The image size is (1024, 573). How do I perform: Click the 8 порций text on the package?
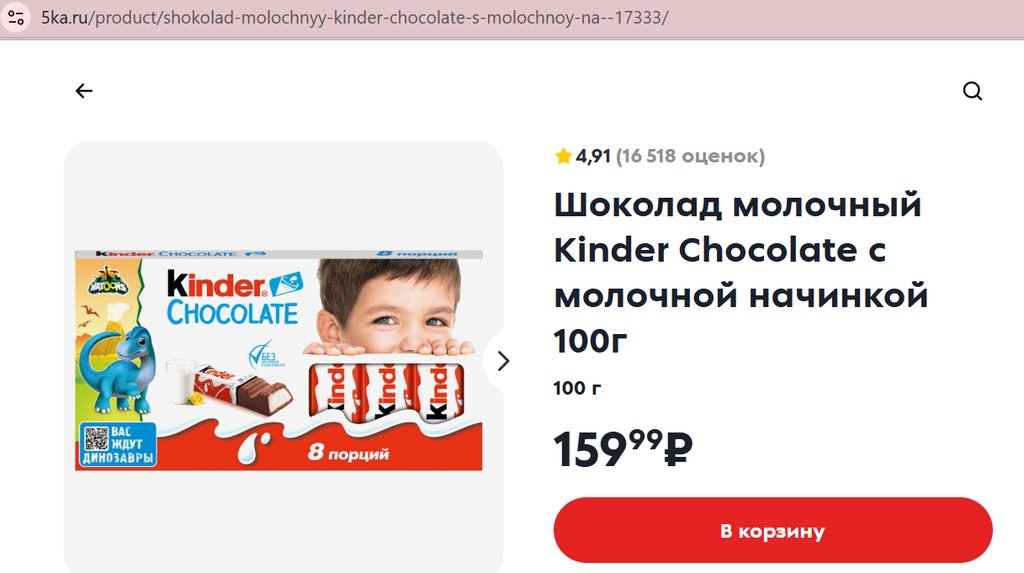click(x=348, y=452)
